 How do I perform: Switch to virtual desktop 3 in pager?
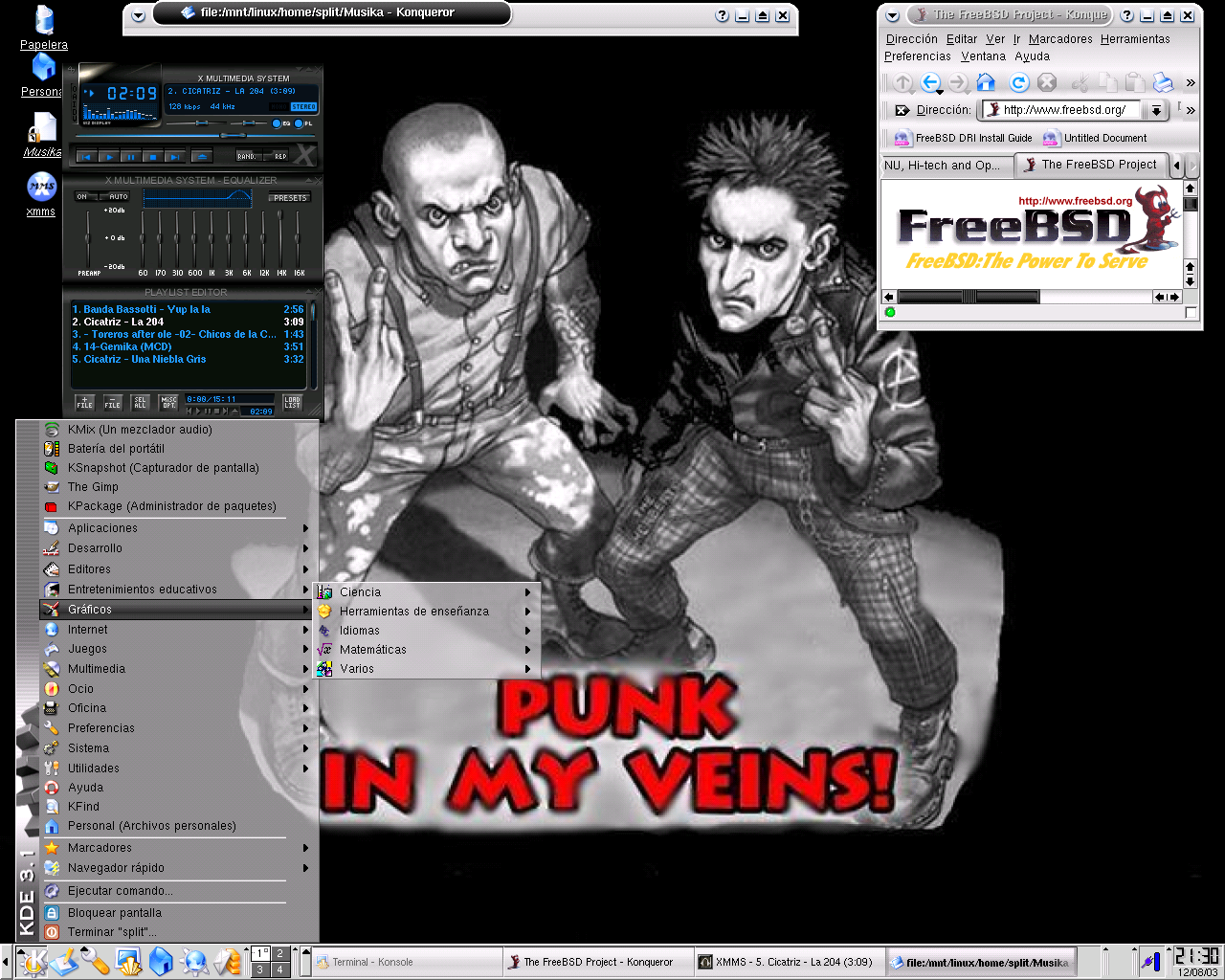click(x=260, y=969)
